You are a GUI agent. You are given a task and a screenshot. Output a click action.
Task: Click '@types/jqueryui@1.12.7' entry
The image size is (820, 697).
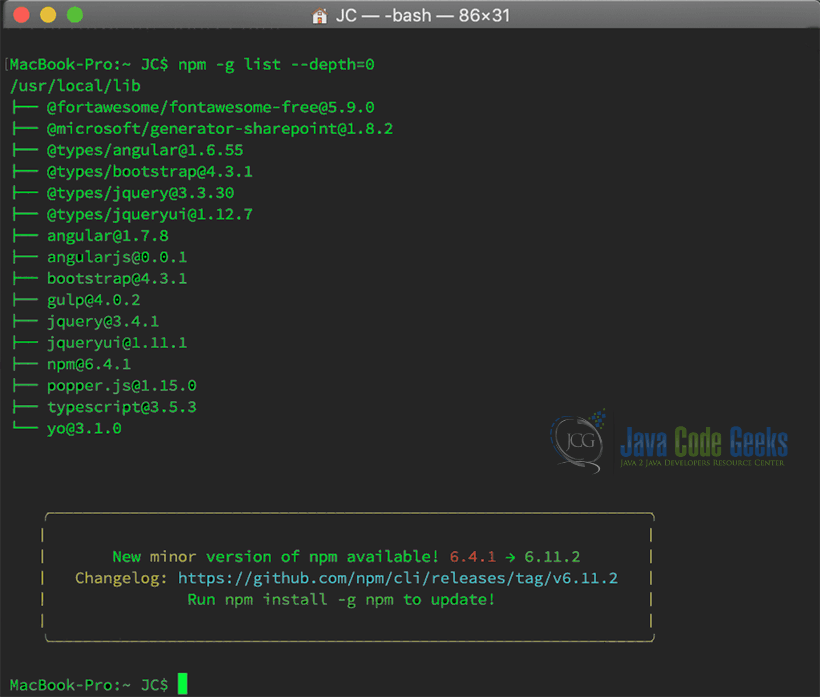[x=150, y=214]
